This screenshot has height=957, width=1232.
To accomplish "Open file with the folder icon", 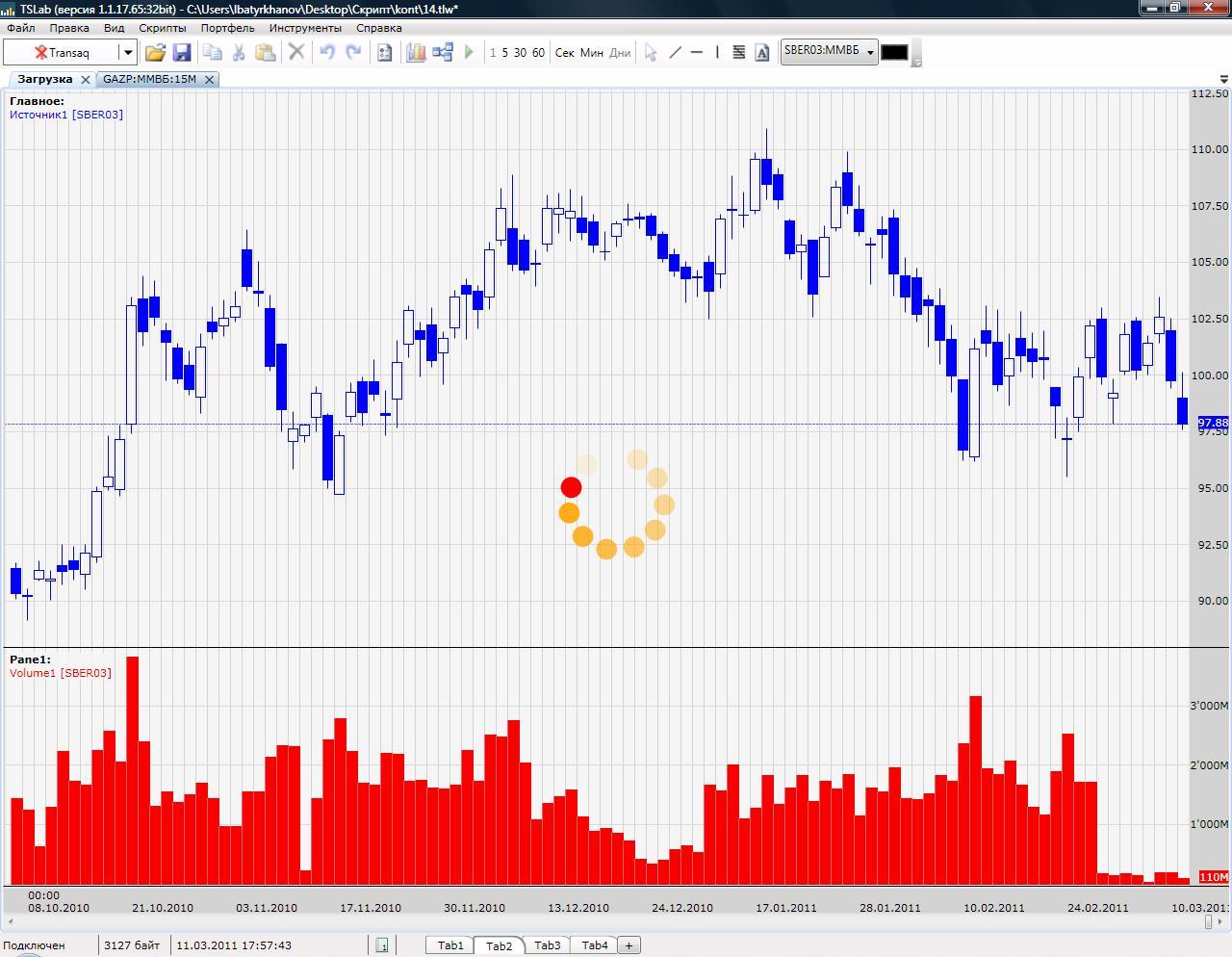I will [155, 52].
